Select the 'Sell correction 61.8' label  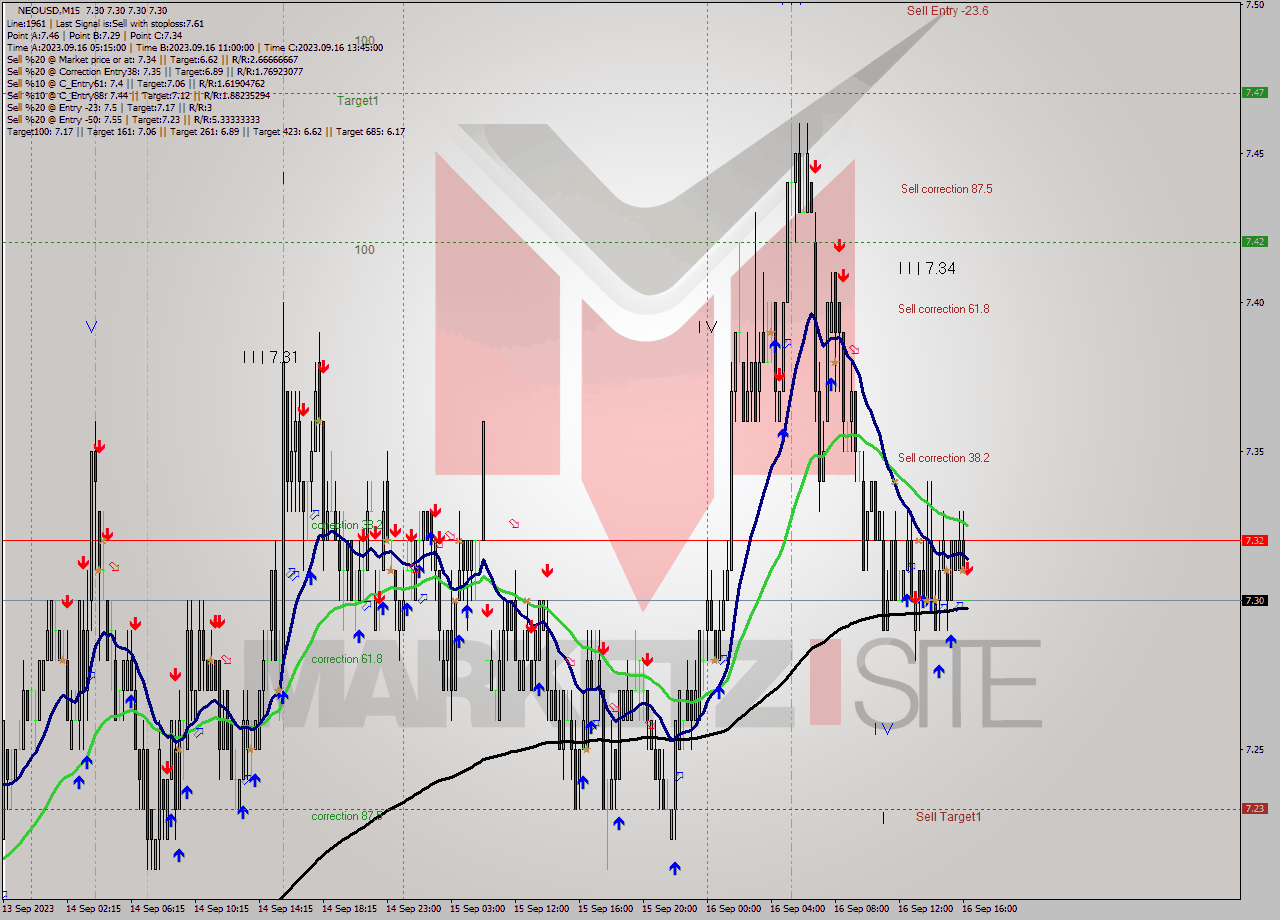coord(943,309)
